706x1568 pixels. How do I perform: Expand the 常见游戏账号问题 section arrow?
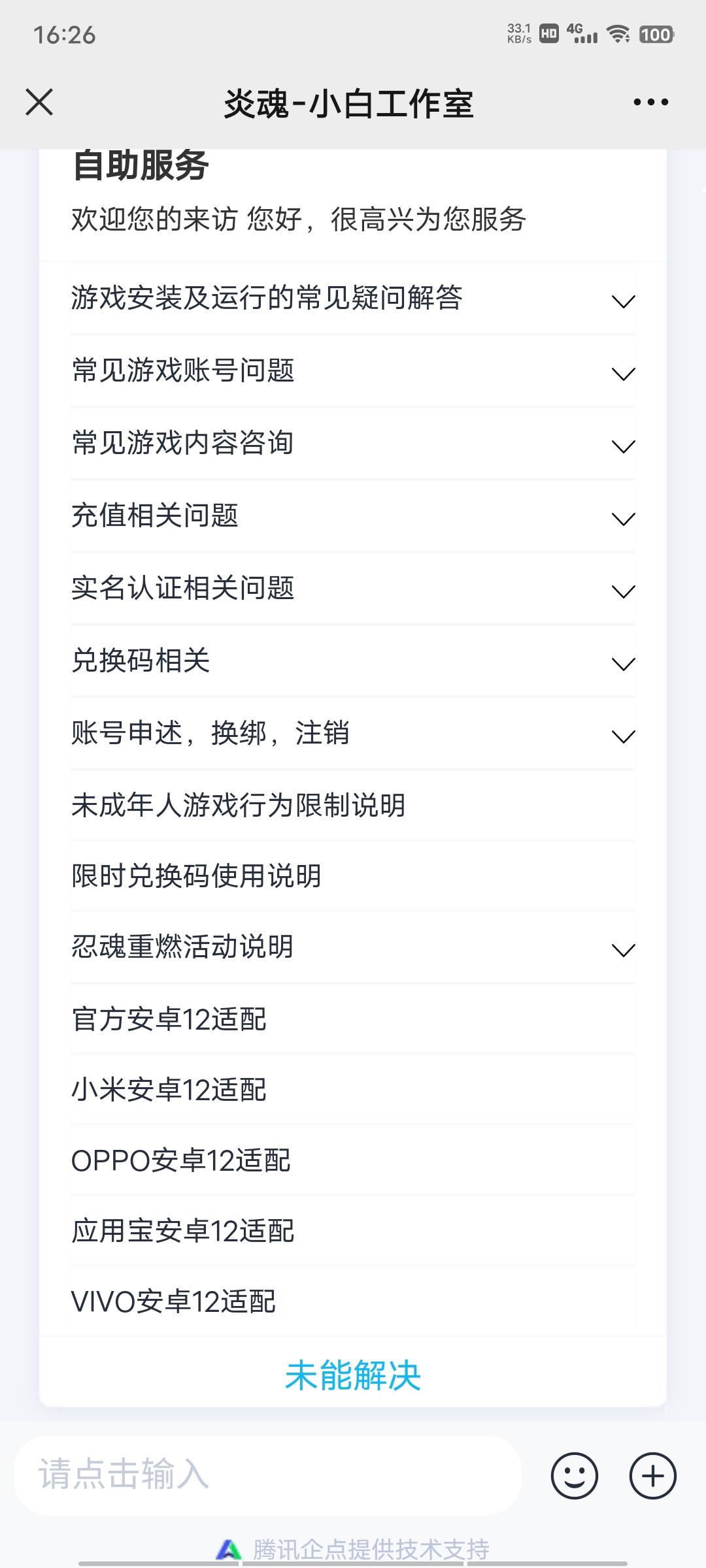click(x=623, y=374)
